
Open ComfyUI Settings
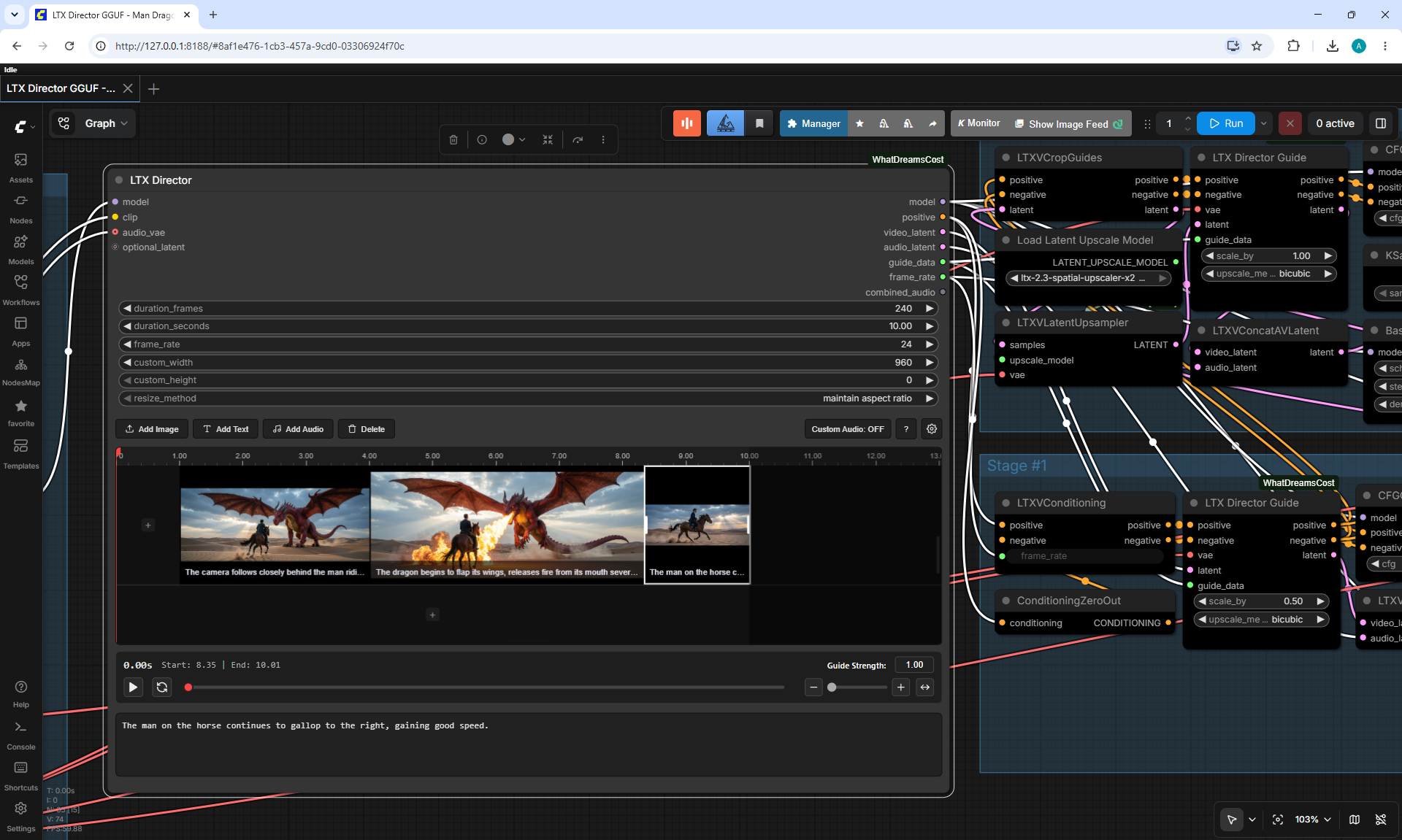click(x=20, y=817)
